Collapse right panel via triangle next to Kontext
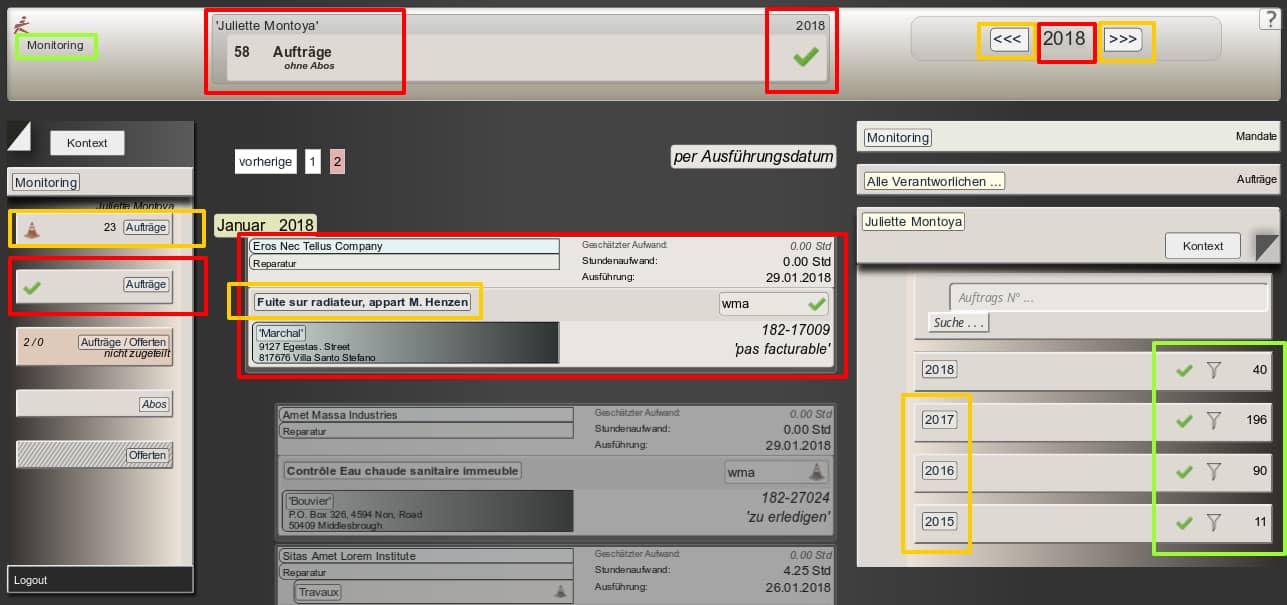 point(1267,247)
